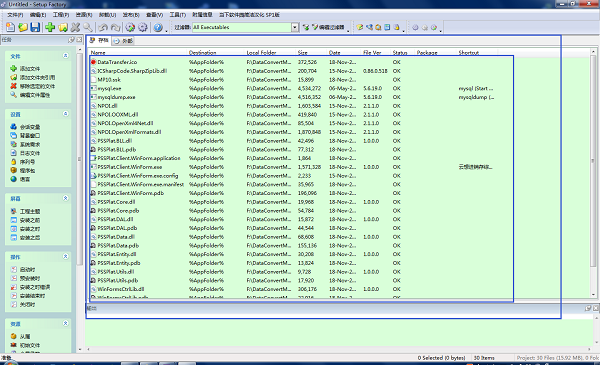
Task: Select the mysqldump.exe file row
Action: pyautogui.click(x=300, y=97)
